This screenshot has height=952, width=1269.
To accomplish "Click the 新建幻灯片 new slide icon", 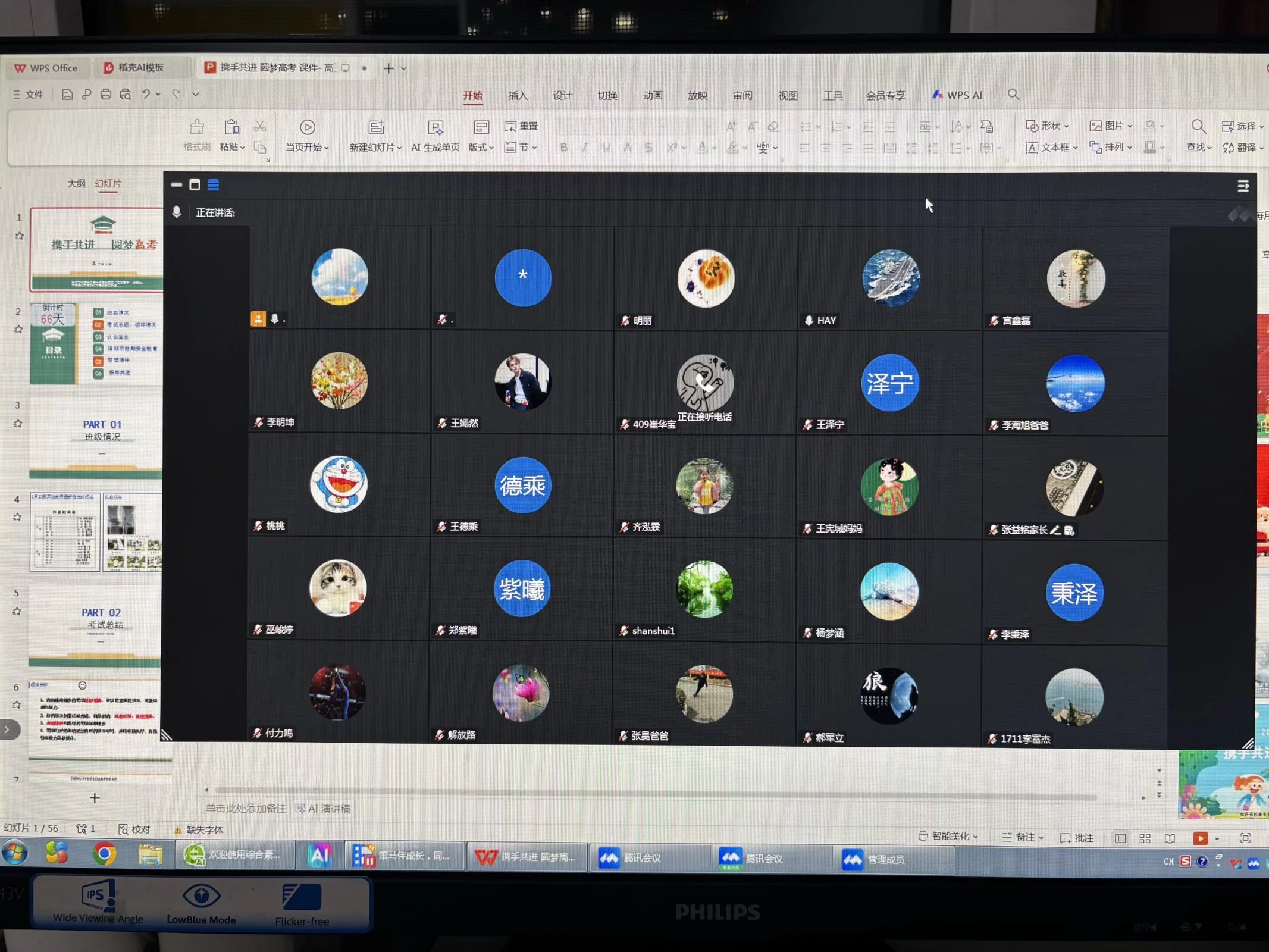I will click(x=375, y=127).
